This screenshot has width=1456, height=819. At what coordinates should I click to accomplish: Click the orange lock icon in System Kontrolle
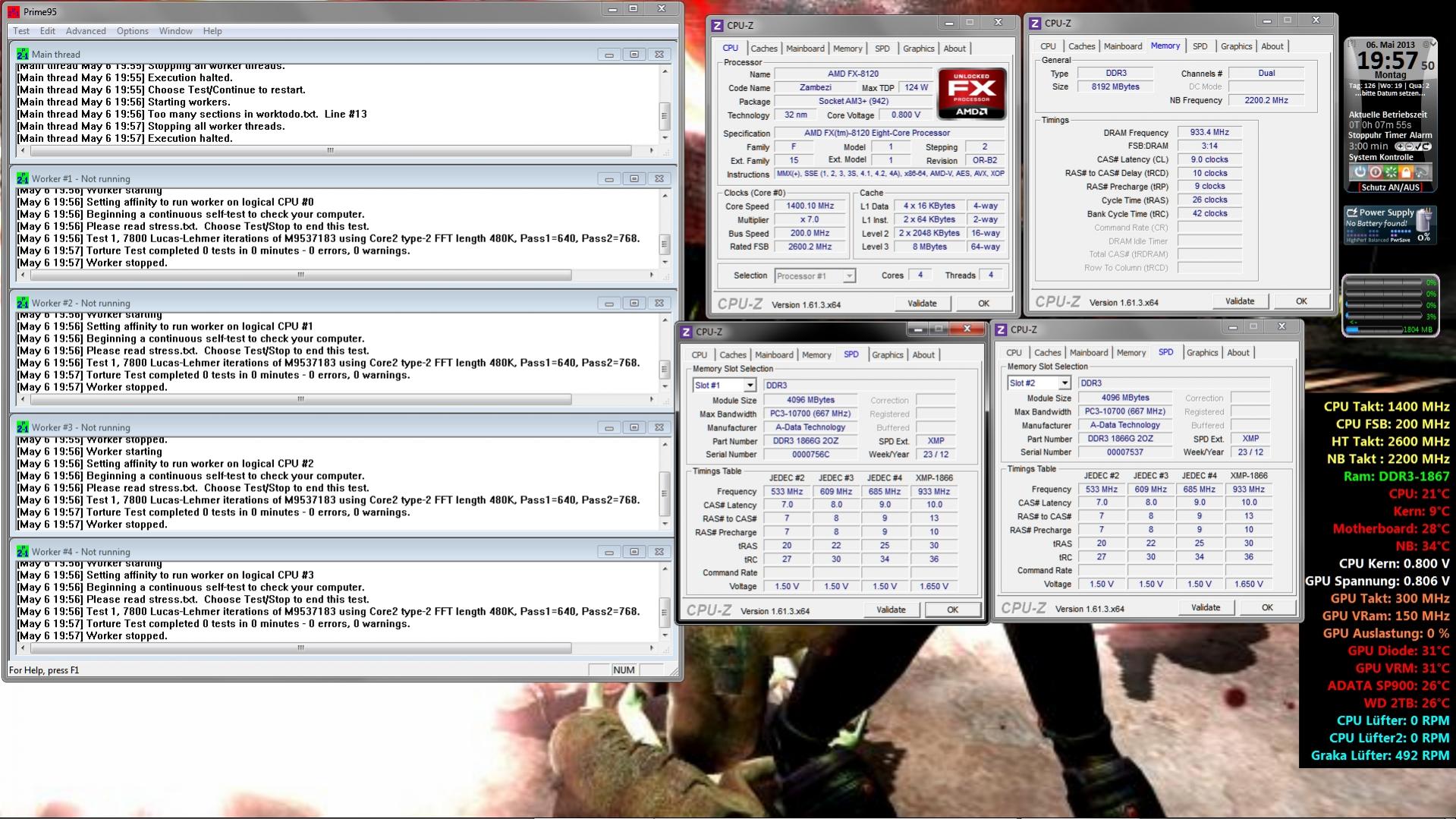[x=1406, y=172]
